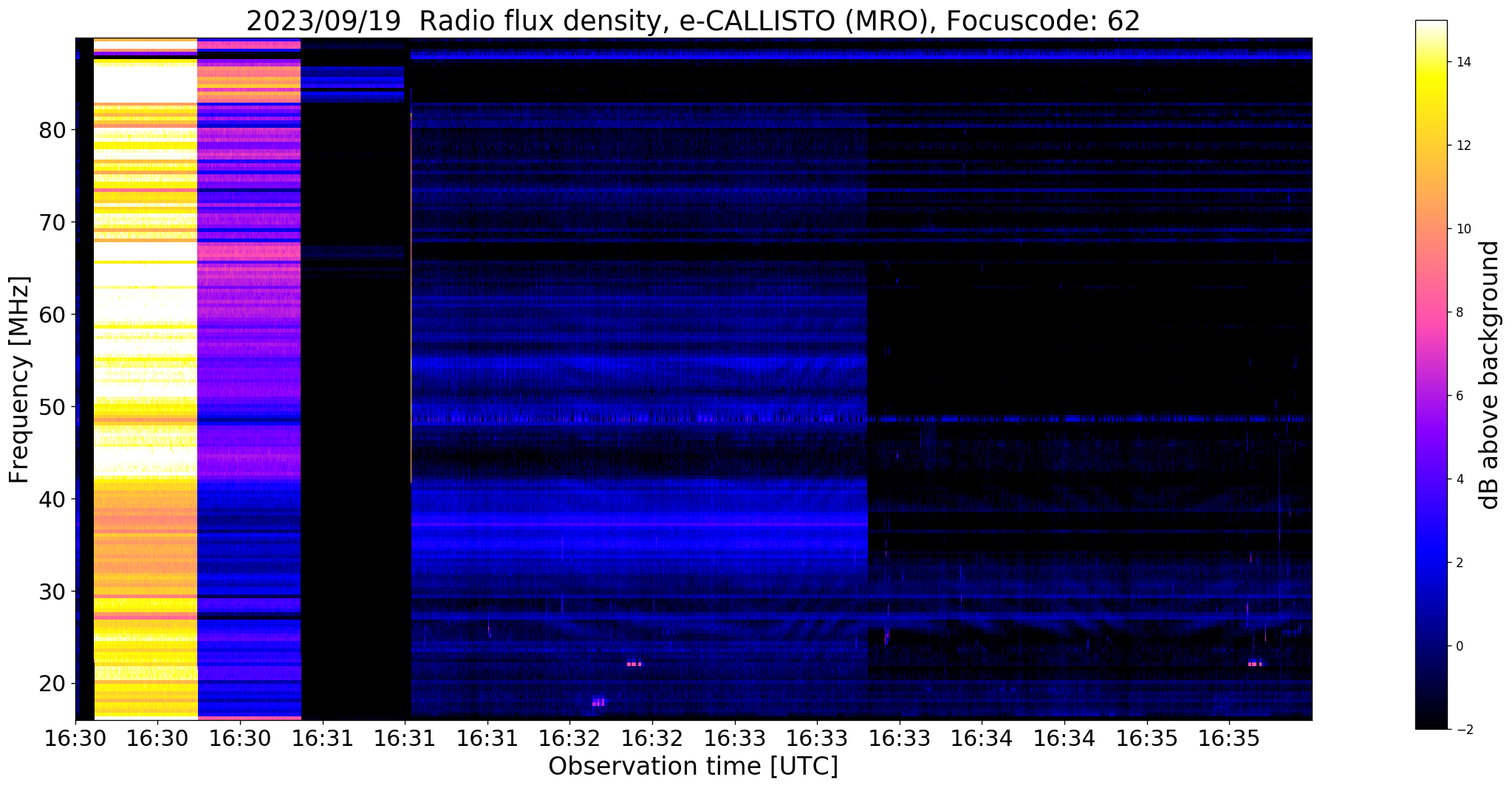Click the colorbar tick labeled 10

click(1463, 229)
